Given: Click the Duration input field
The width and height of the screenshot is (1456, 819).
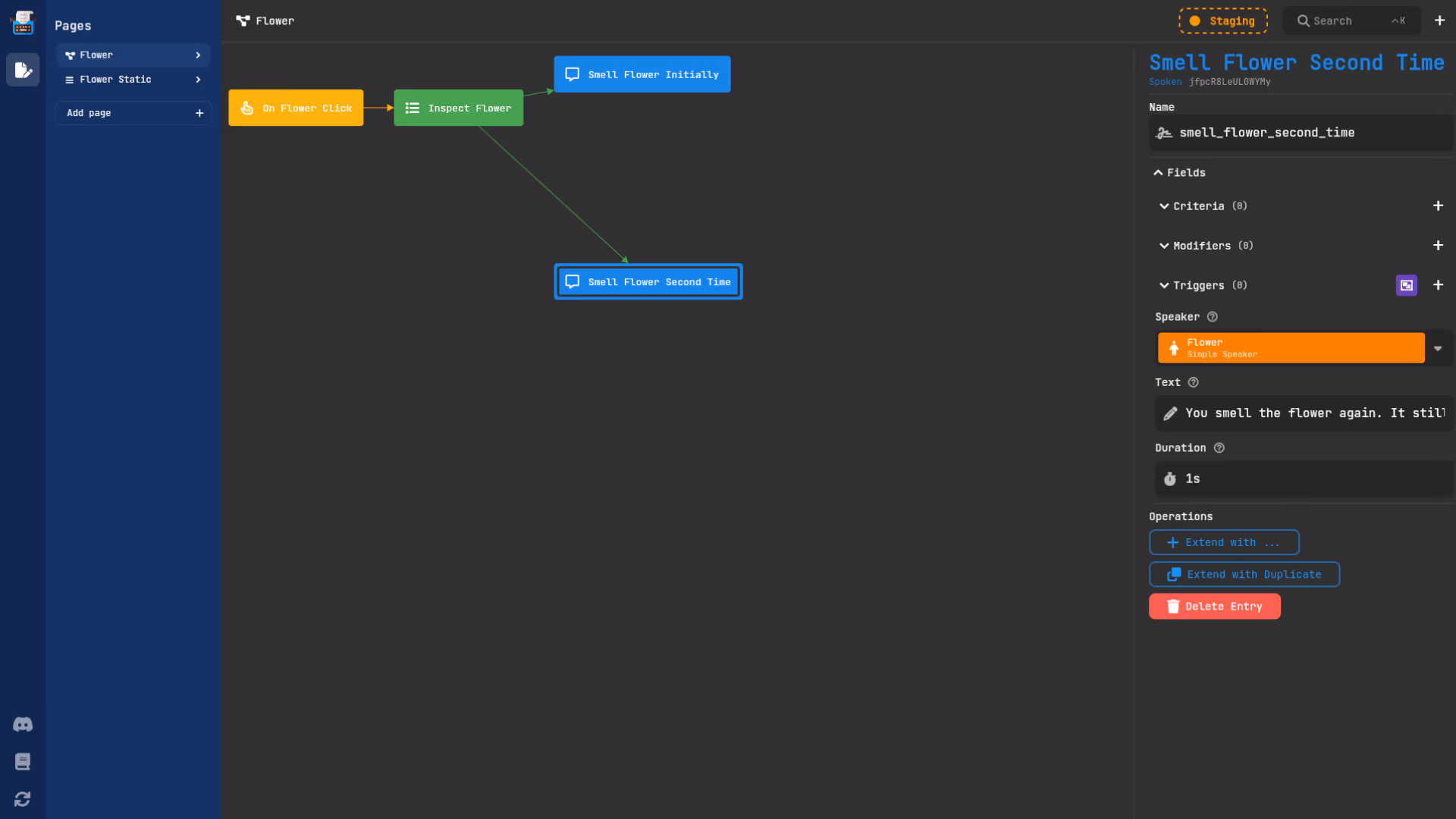Looking at the screenshot, I should point(1303,479).
